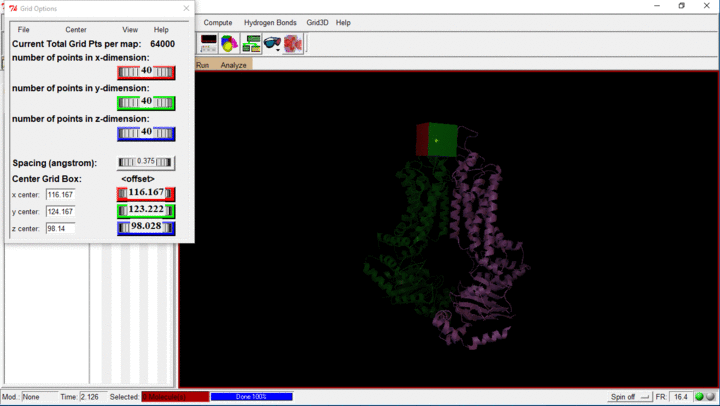
Task: Click the colored spheres molecule icon
Action: click(x=230, y=43)
